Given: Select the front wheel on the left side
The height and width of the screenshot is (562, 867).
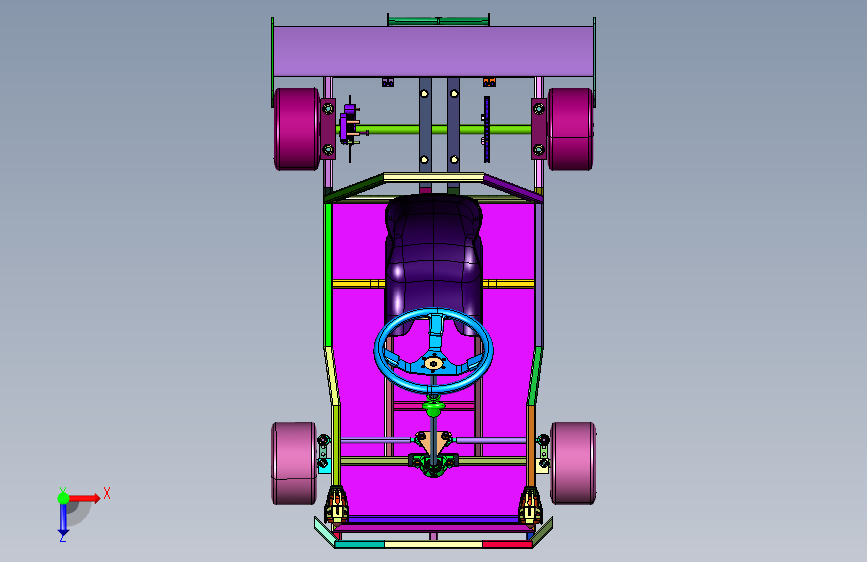Looking at the screenshot, I should 294,464.
